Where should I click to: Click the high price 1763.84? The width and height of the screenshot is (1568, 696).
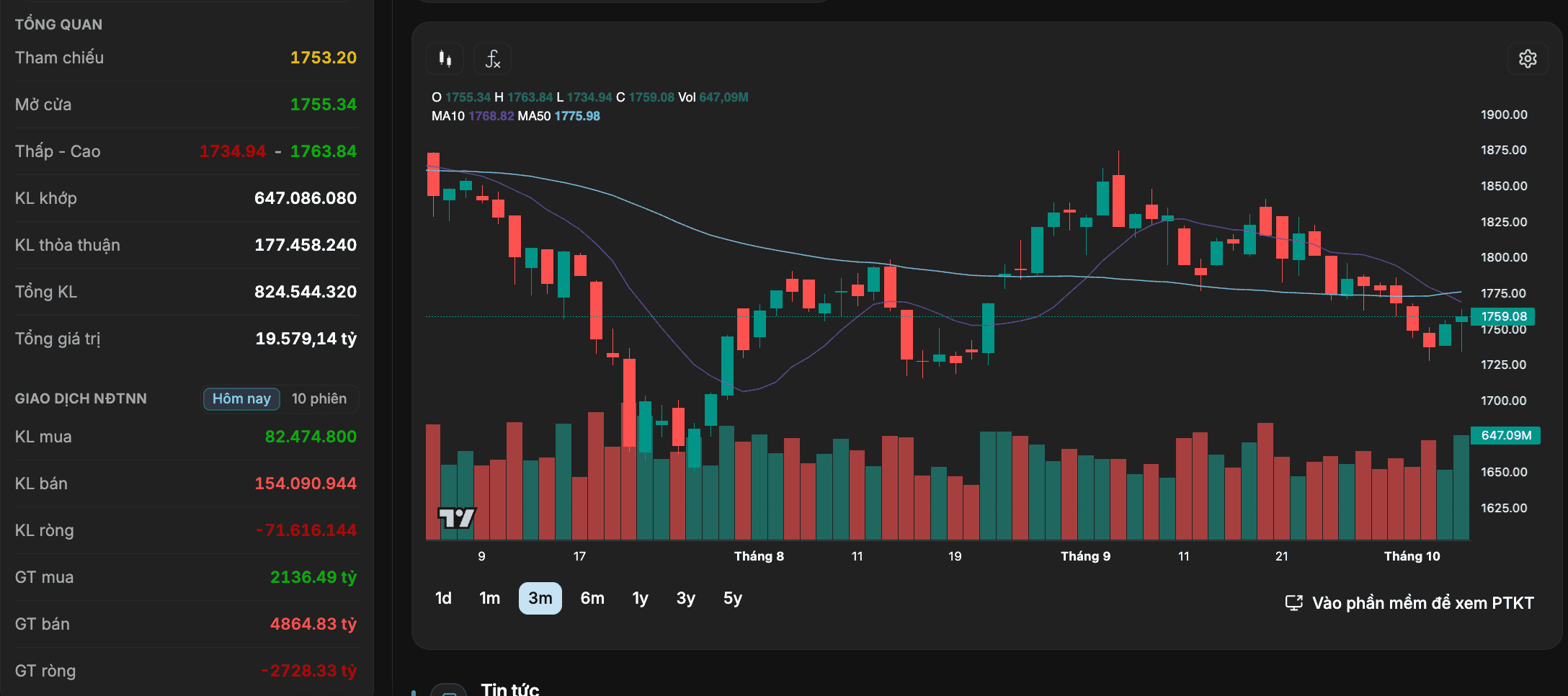pyautogui.click(x=324, y=151)
